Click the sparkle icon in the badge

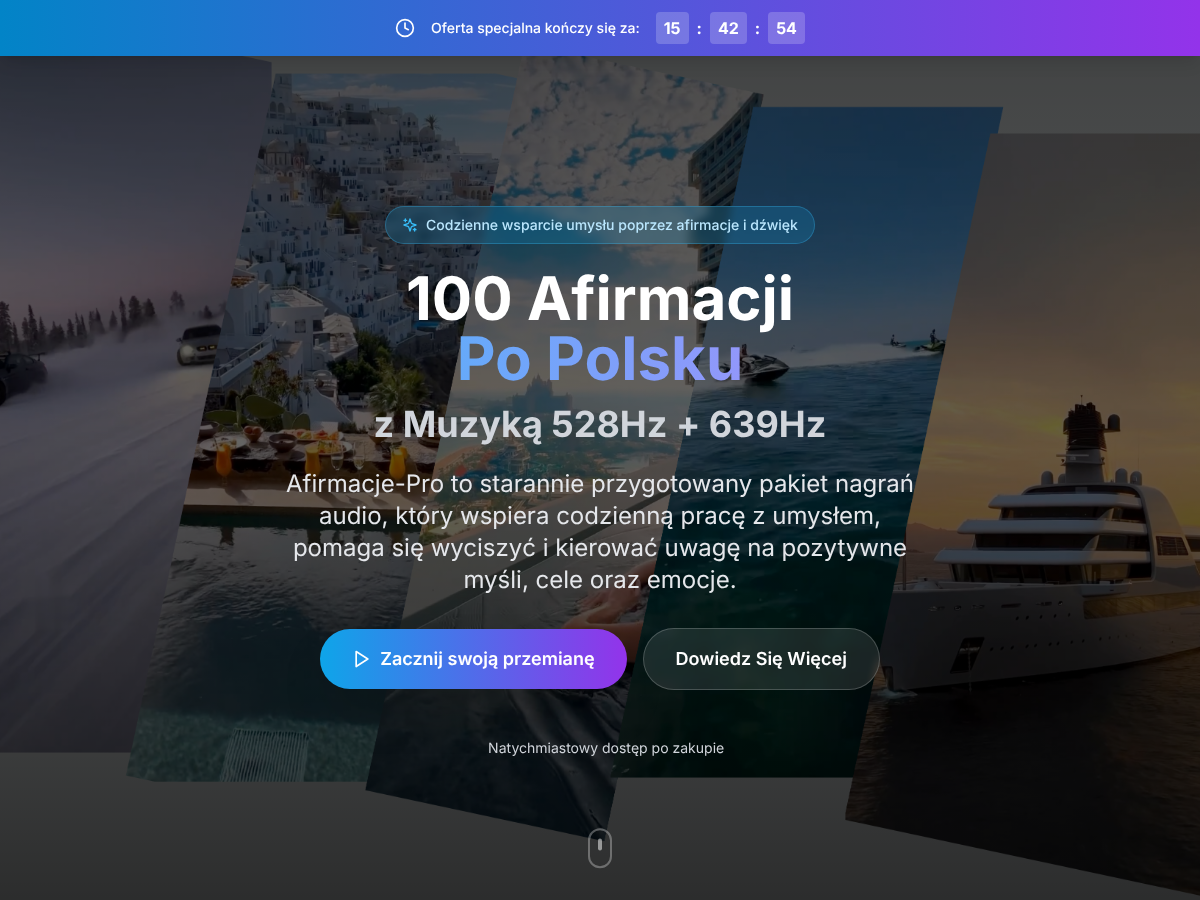[409, 225]
